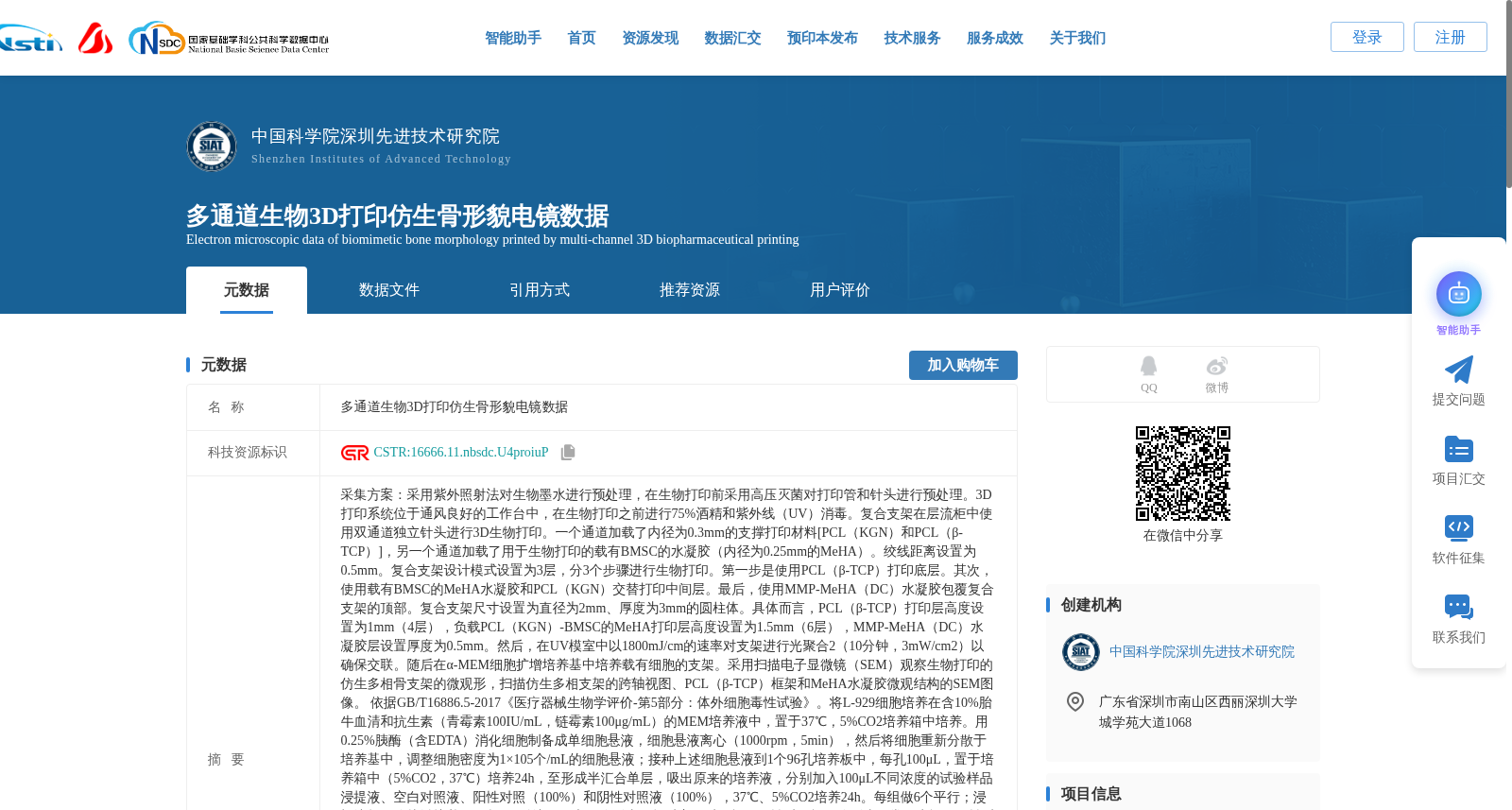Select the 元数据 tab

point(247,290)
